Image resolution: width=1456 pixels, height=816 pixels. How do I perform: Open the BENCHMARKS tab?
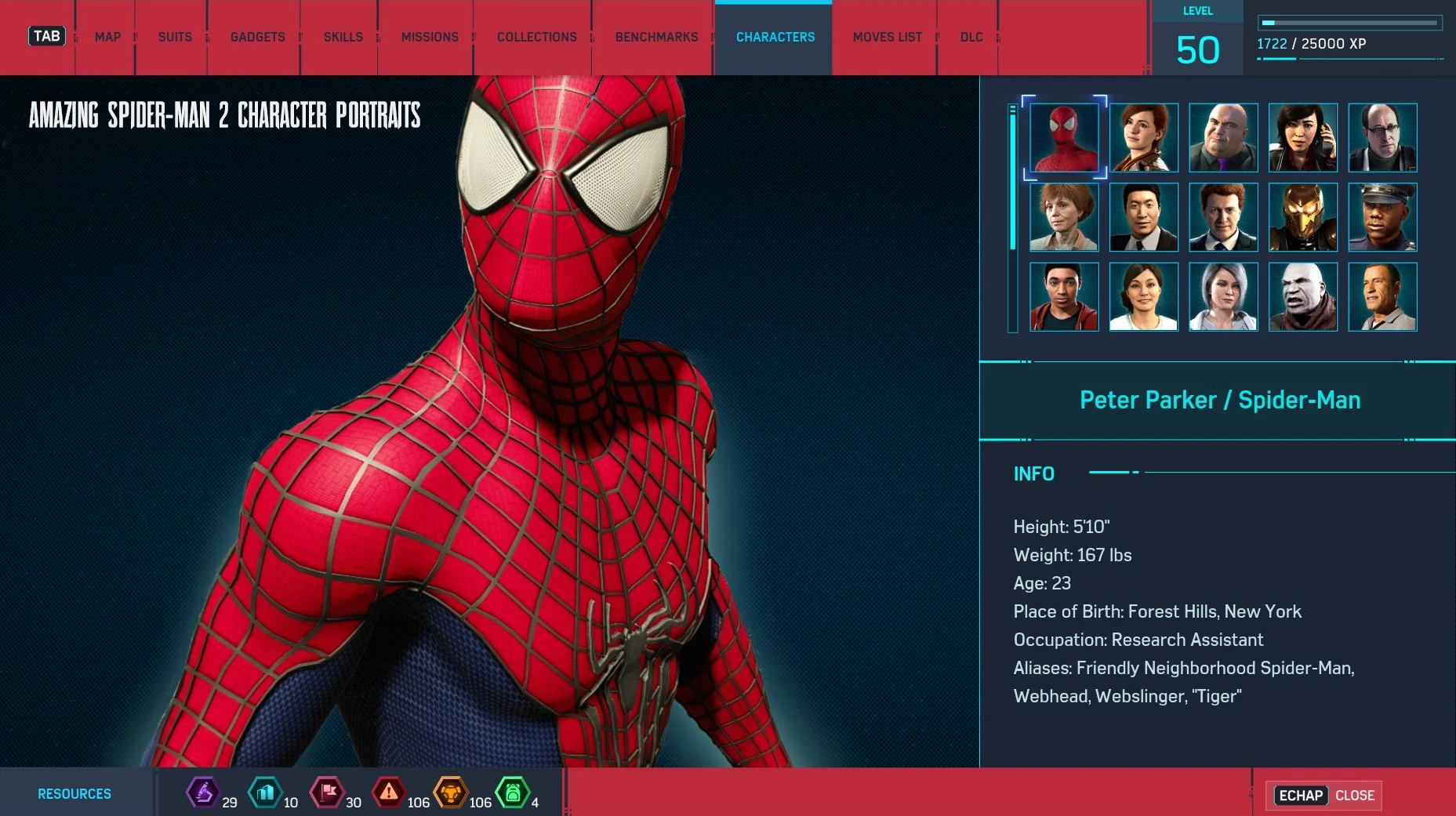tap(656, 37)
